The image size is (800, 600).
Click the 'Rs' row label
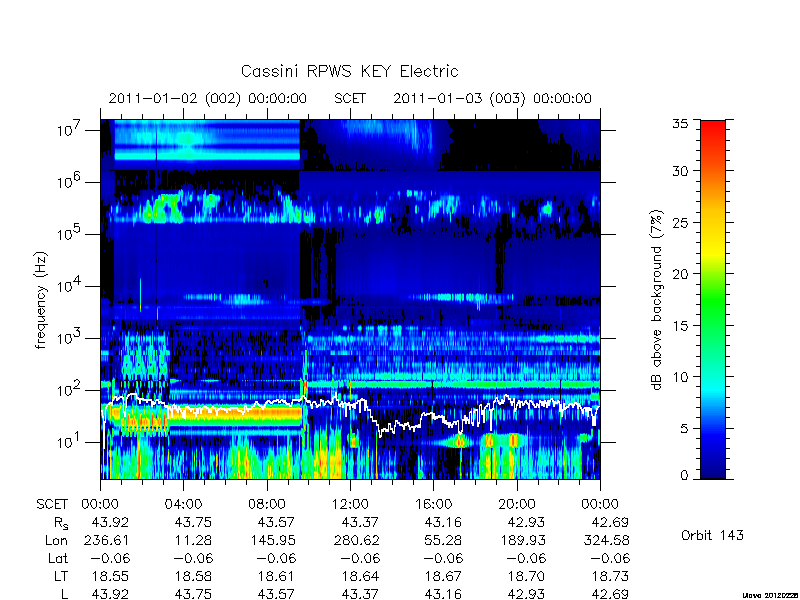coord(61,523)
